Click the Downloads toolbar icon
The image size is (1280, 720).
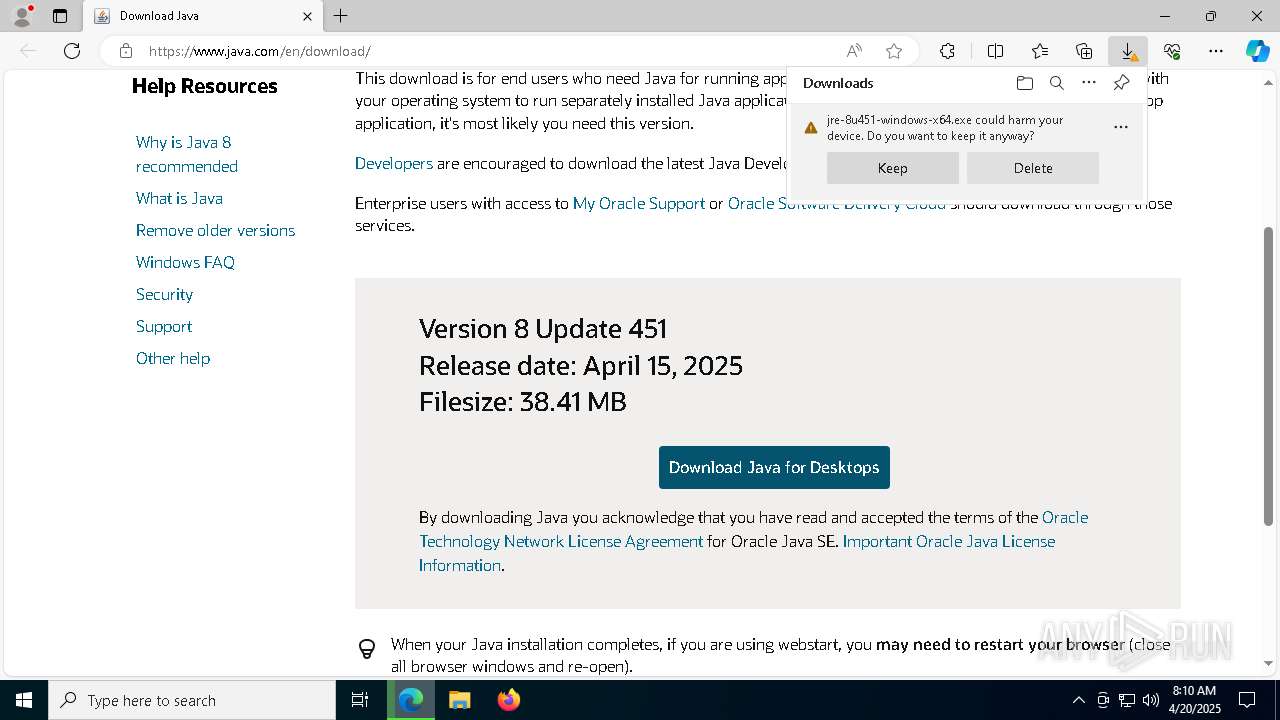[1128, 51]
